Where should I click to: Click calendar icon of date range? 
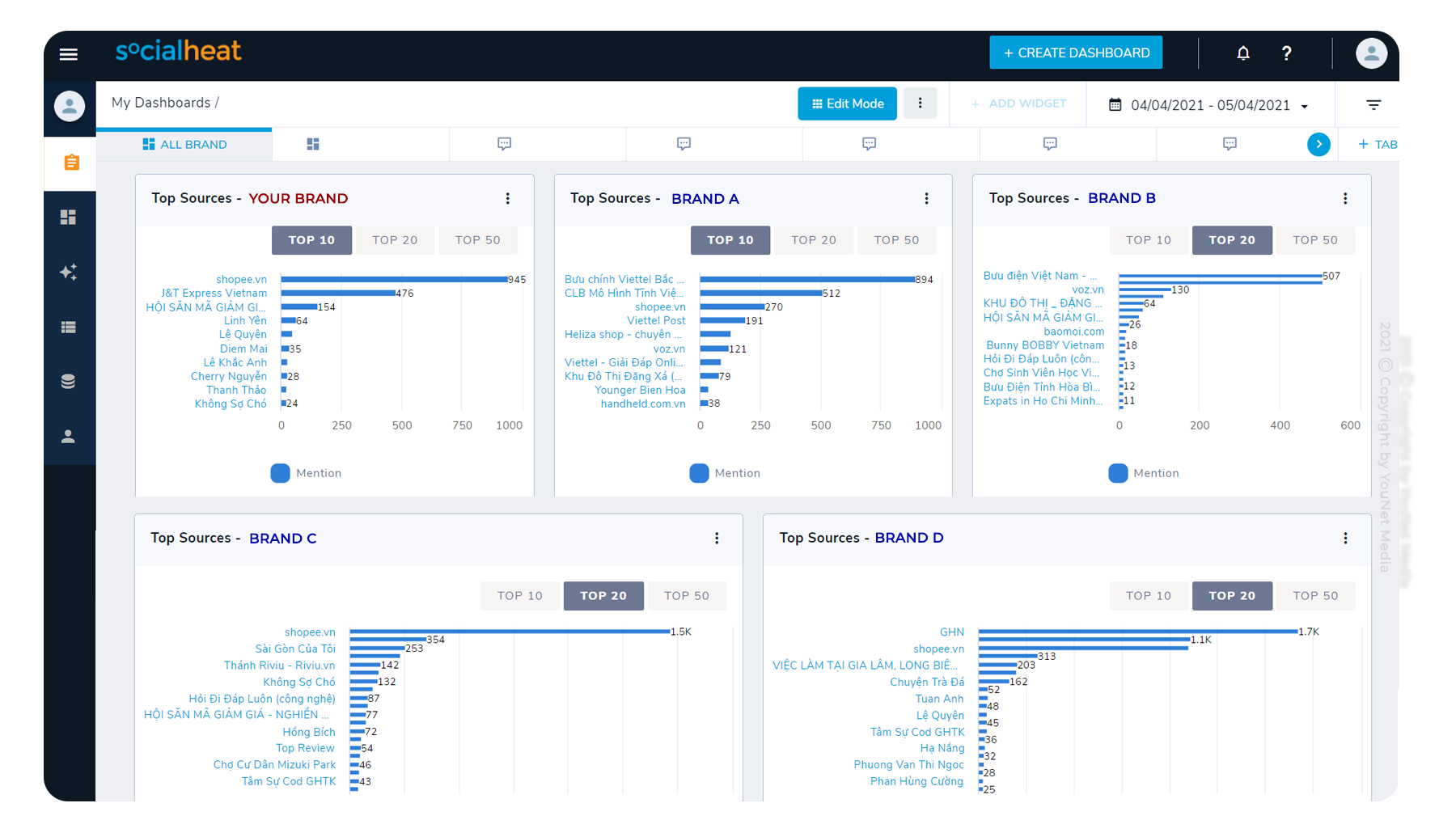[x=1115, y=104]
